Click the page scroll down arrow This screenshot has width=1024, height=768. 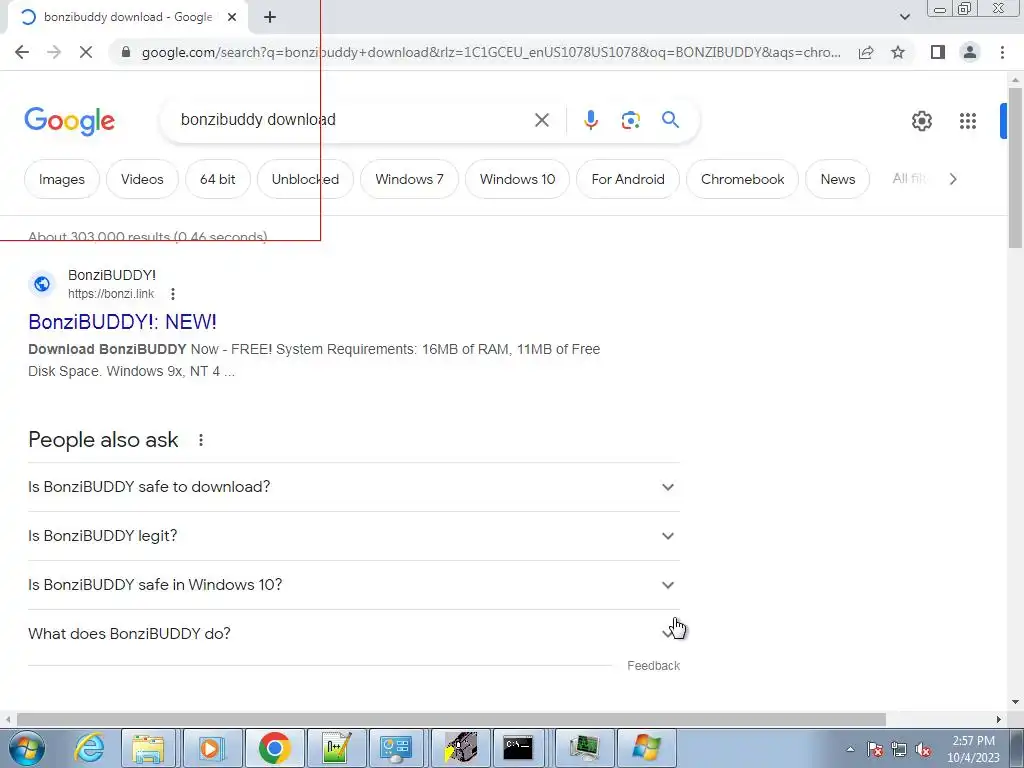click(x=1015, y=703)
